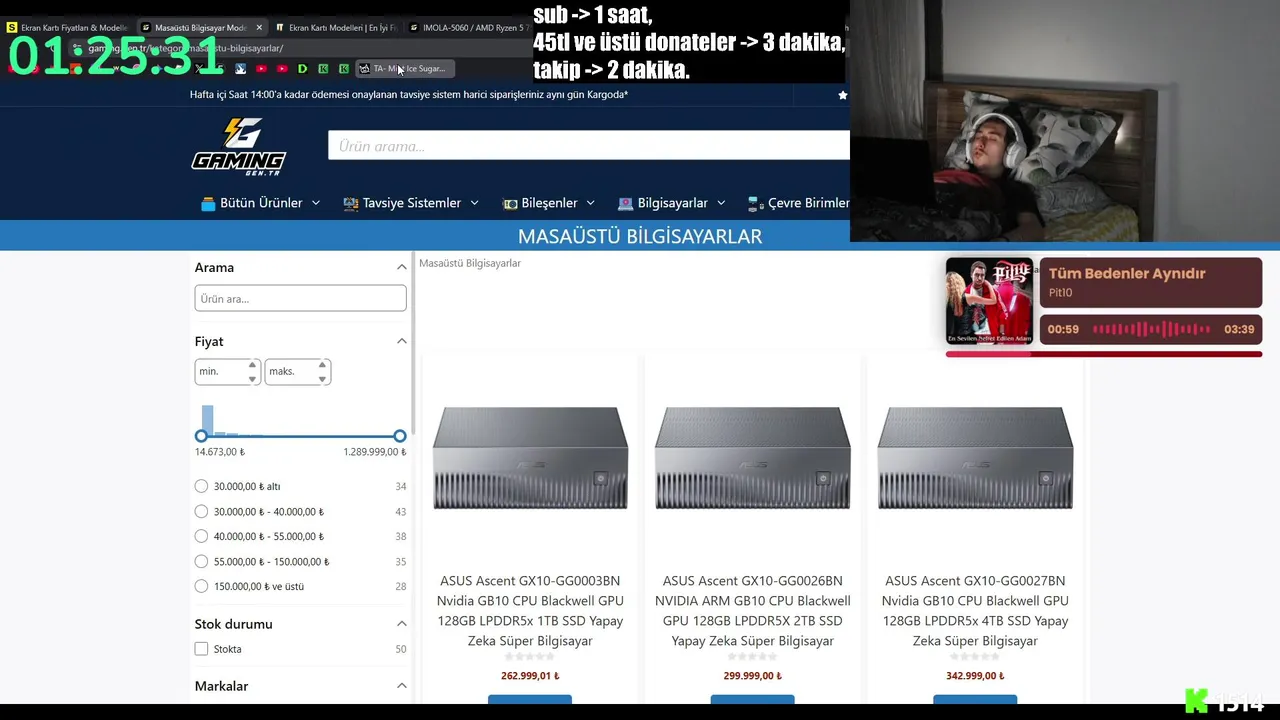Open ASUS Ascent GX10-GG0026BN product link

click(x=753, y=611)
